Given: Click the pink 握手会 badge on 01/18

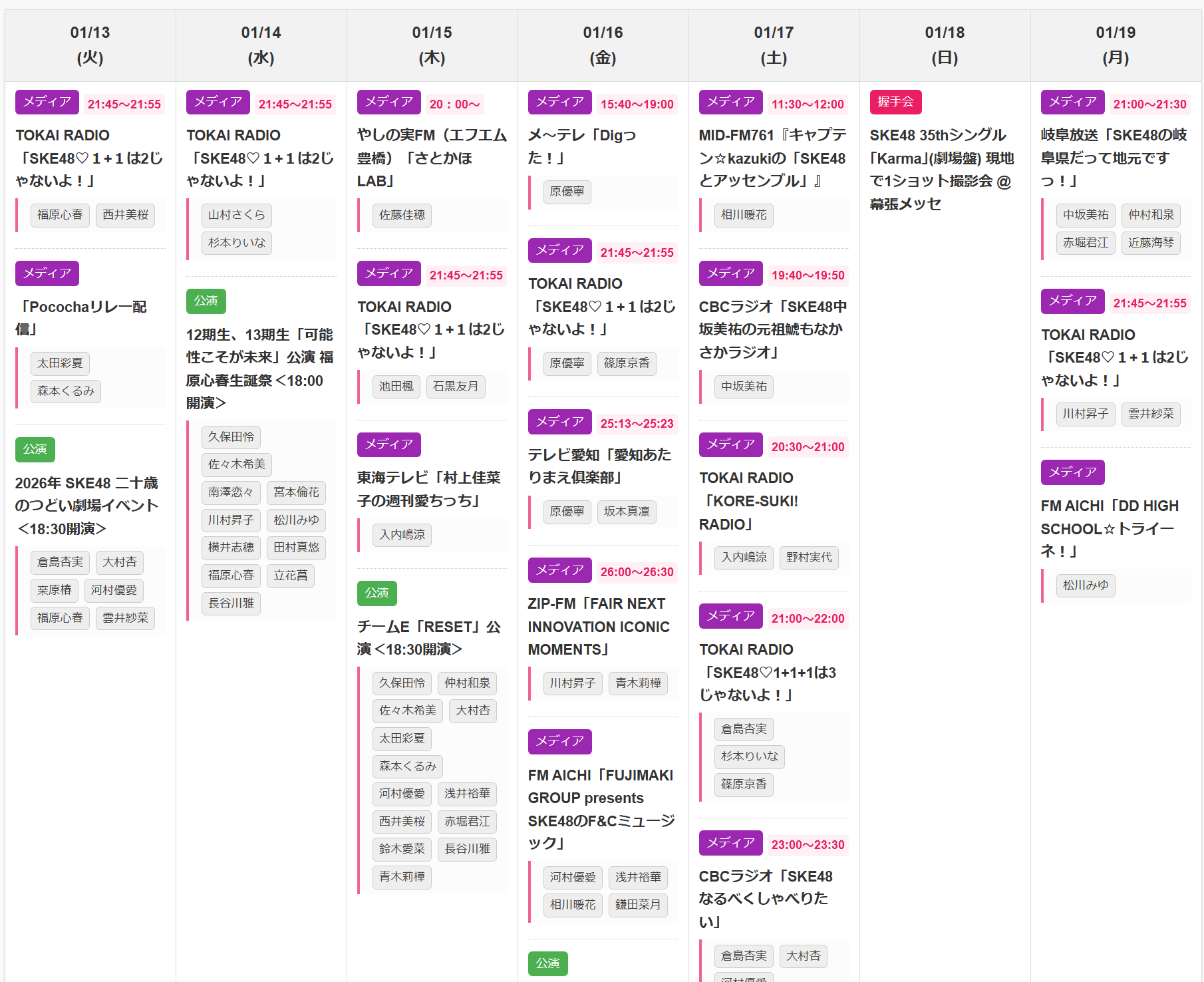Looking at the screenshot, I should 895,102.
